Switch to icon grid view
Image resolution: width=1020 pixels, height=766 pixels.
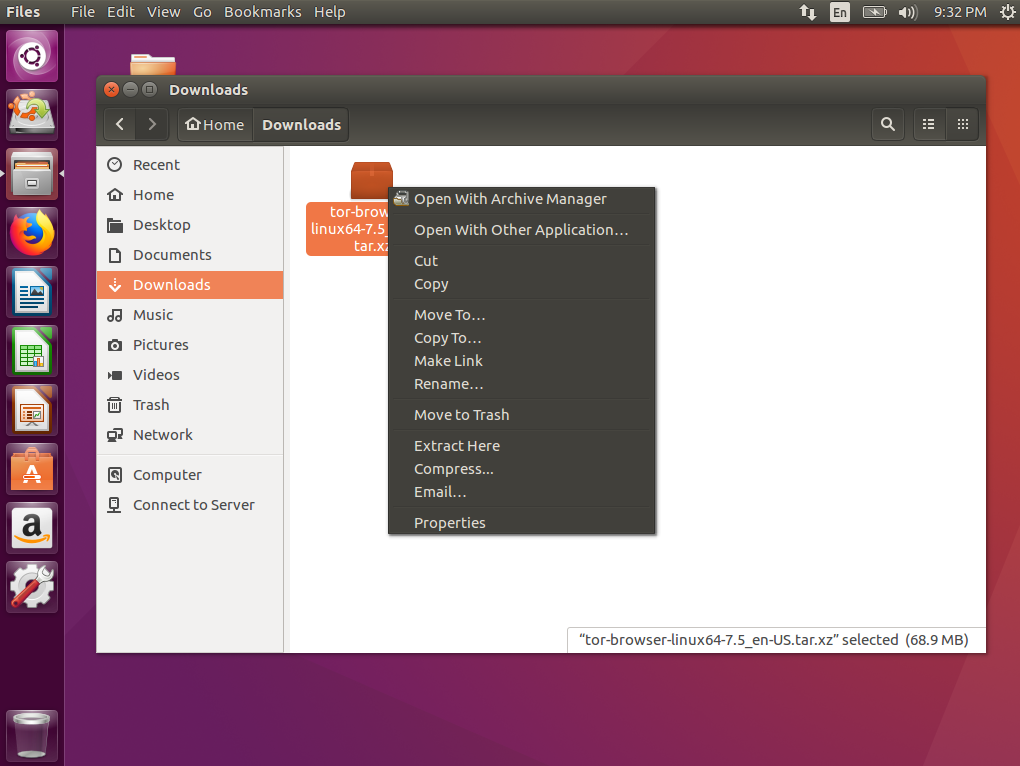point(962,125)
